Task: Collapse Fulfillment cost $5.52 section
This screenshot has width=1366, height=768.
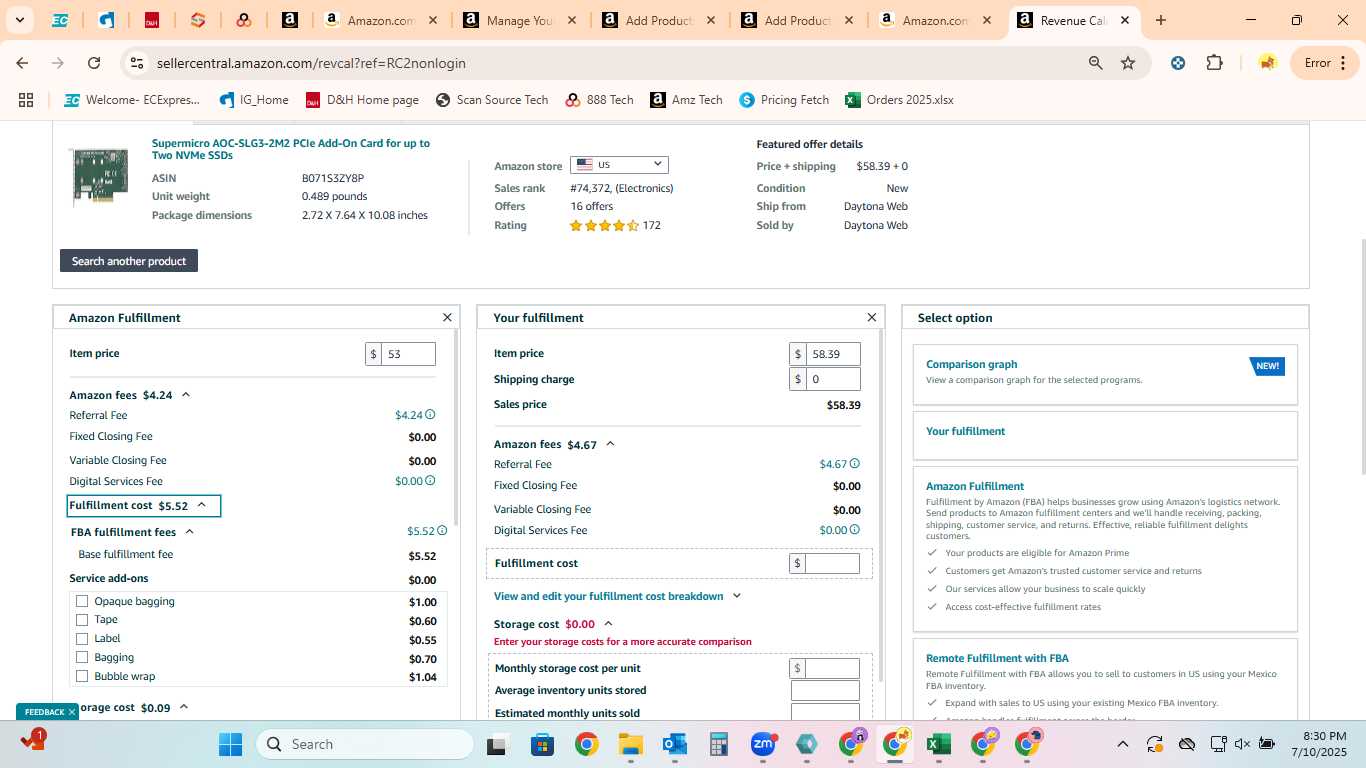Action: click(201, 505)
